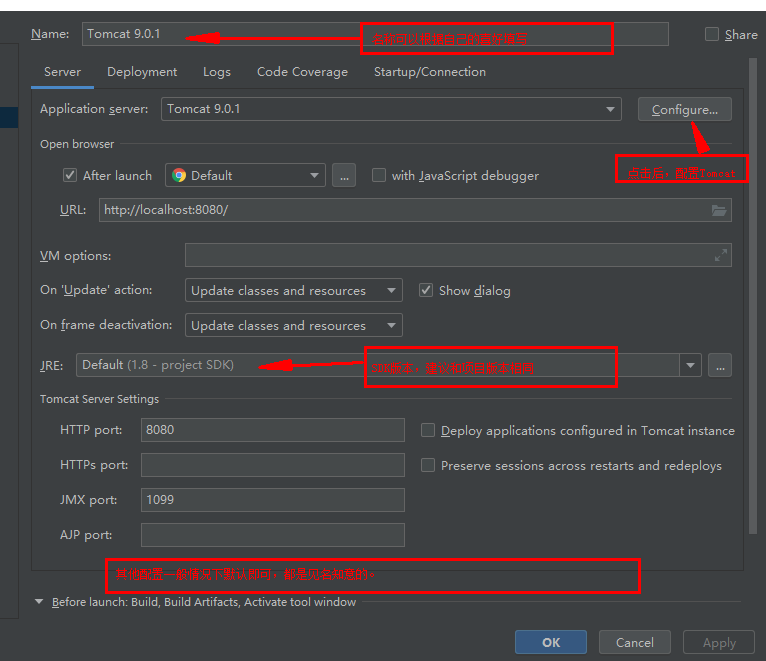
Task: Click the Configure... button
Action: (x=685, y=109)
